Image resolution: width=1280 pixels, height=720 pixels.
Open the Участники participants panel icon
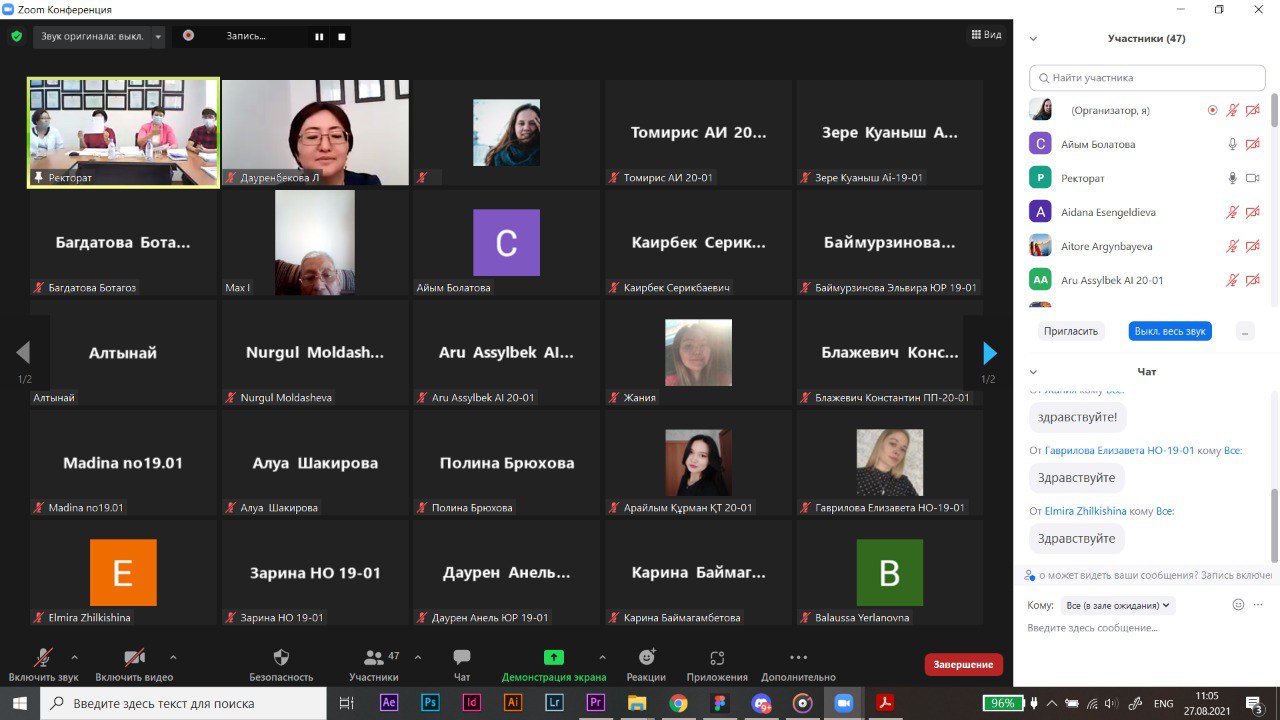(x=374, y=657)
